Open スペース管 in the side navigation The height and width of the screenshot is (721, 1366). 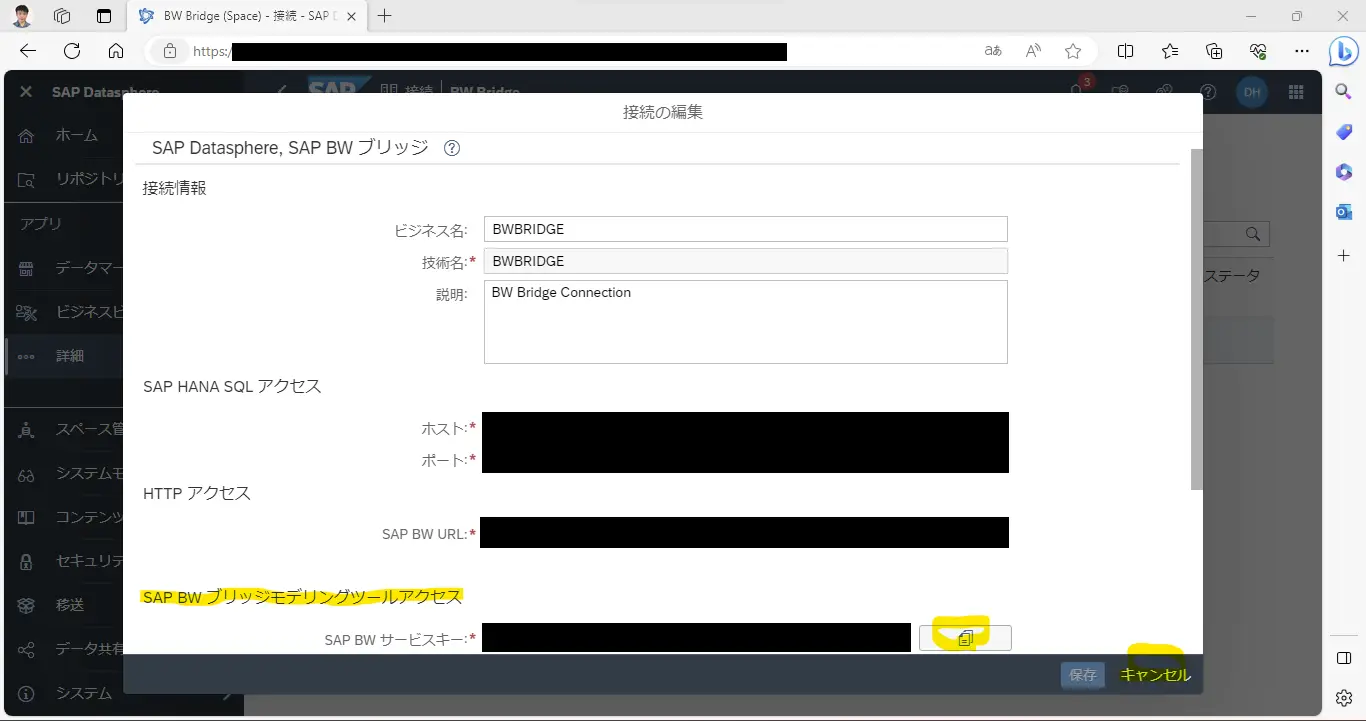(x=64, y=429)
